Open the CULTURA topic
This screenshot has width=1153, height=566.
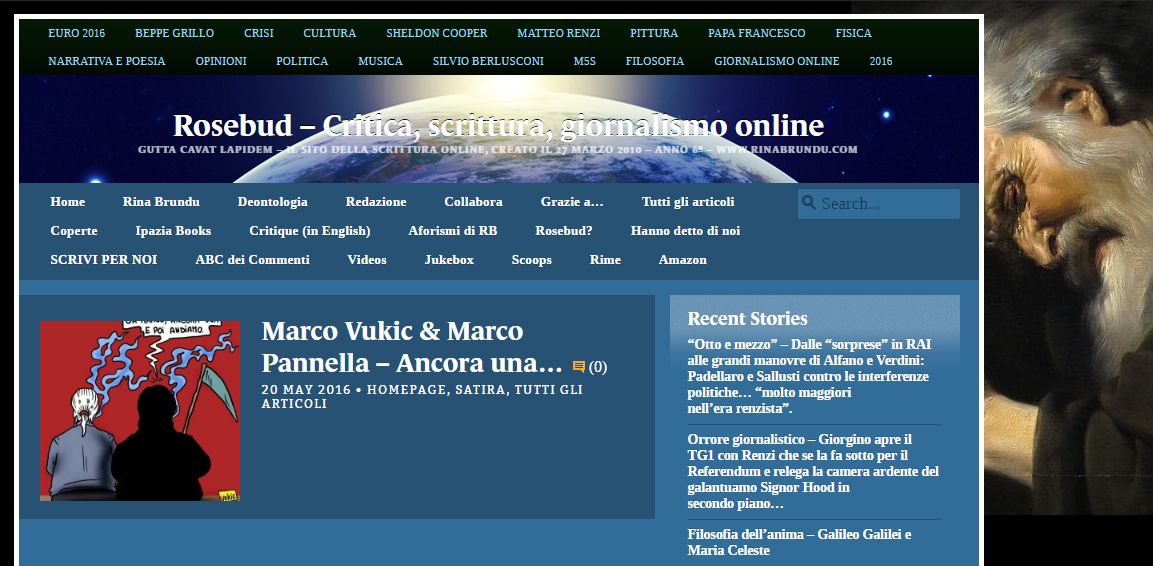pos(329,33)
